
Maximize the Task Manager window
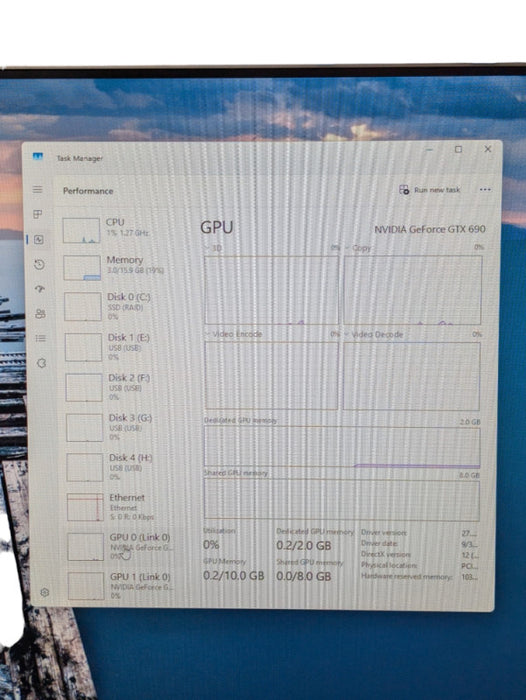(x=459, y=149)
